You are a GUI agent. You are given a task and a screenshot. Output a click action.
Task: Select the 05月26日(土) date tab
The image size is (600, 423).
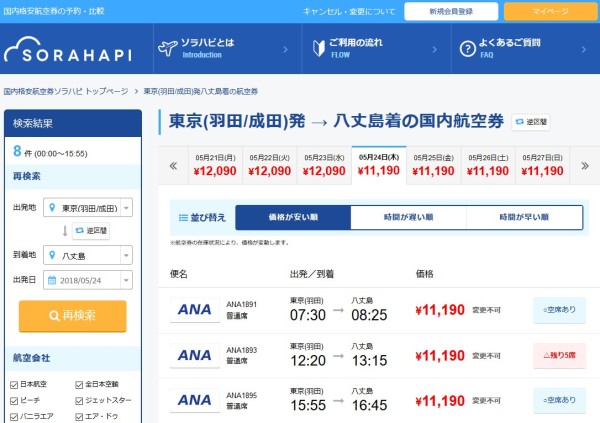[x=488, y=165]
